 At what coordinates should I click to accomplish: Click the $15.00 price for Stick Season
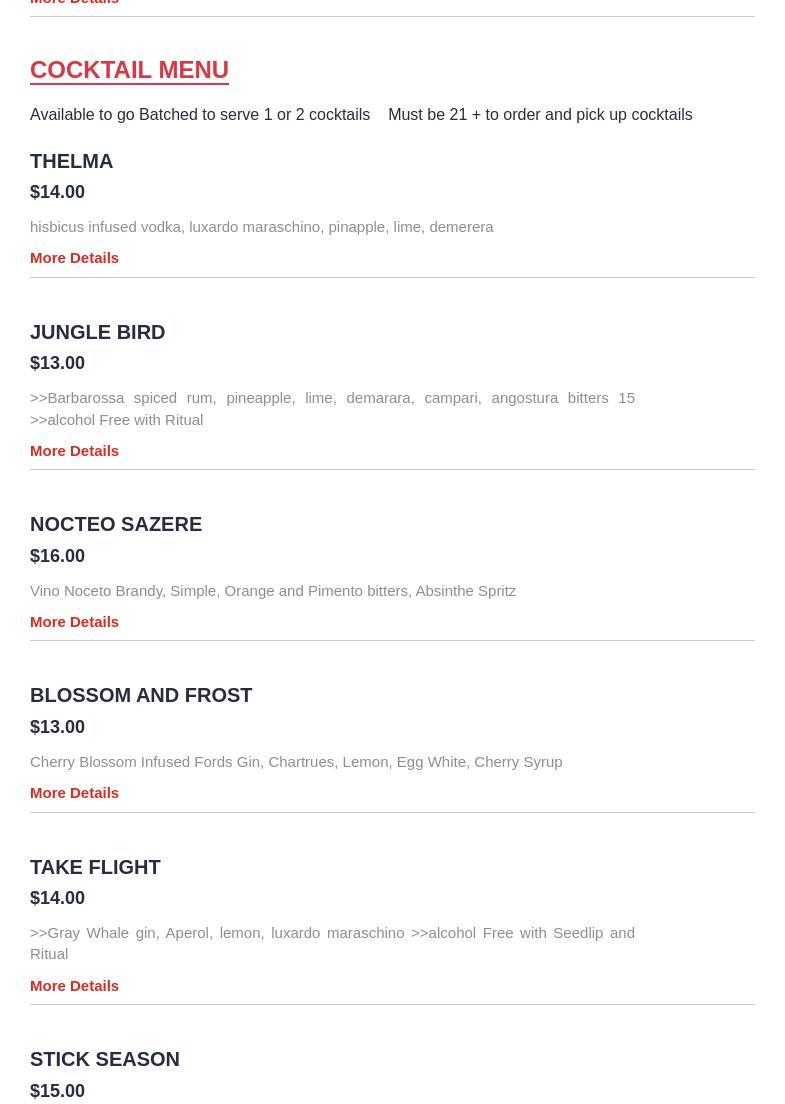coord(57,1091)
